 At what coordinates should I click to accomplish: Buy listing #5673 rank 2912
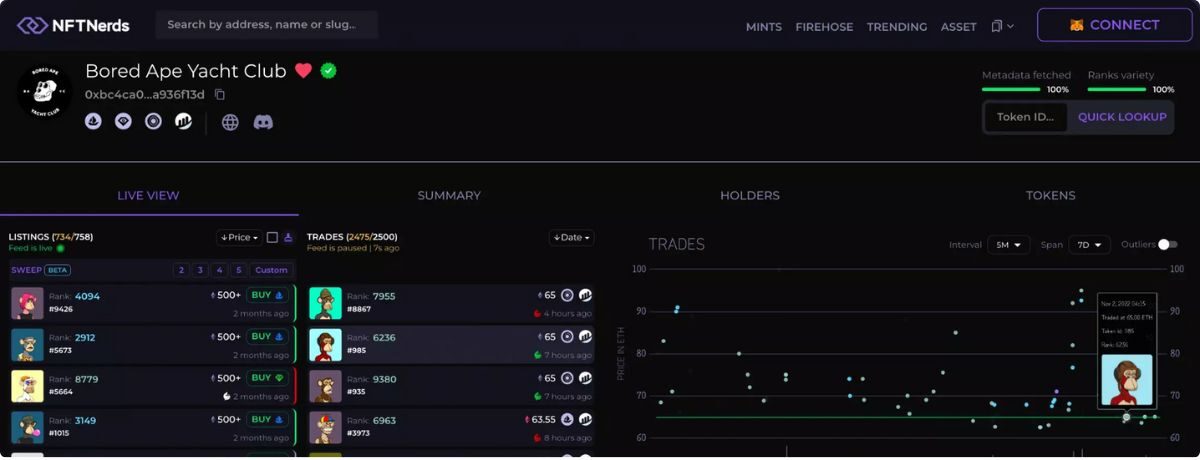click(x=266, y=337)
